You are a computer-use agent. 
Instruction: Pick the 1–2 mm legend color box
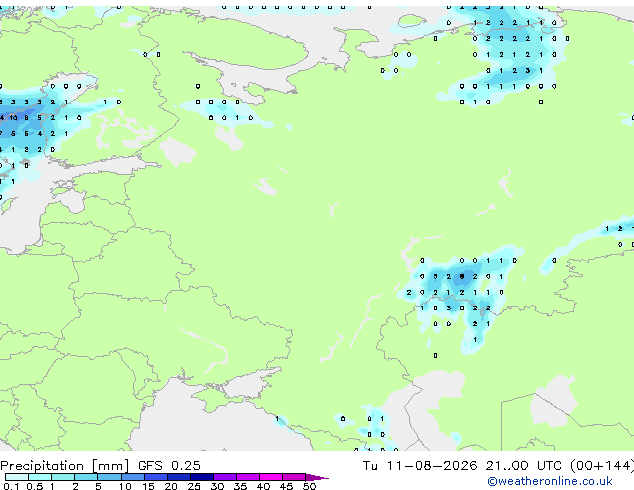coord(63,477)
